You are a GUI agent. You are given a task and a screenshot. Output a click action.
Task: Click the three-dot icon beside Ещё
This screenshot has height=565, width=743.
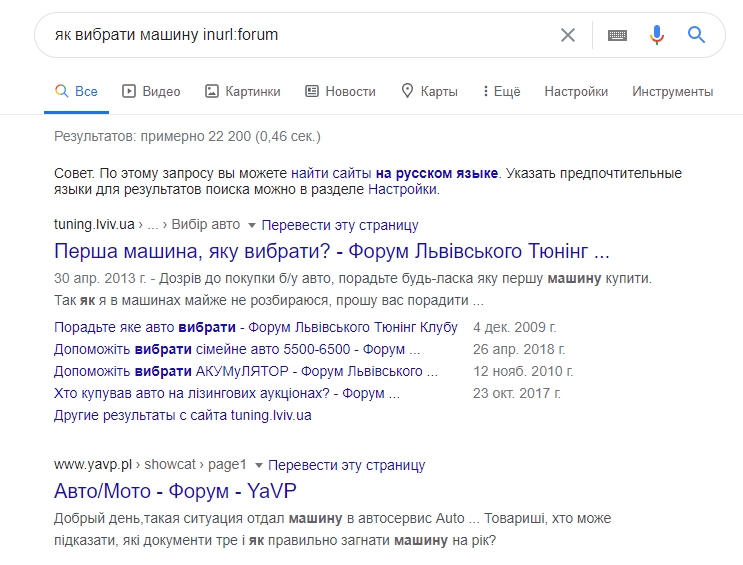(x=485, y=91)
